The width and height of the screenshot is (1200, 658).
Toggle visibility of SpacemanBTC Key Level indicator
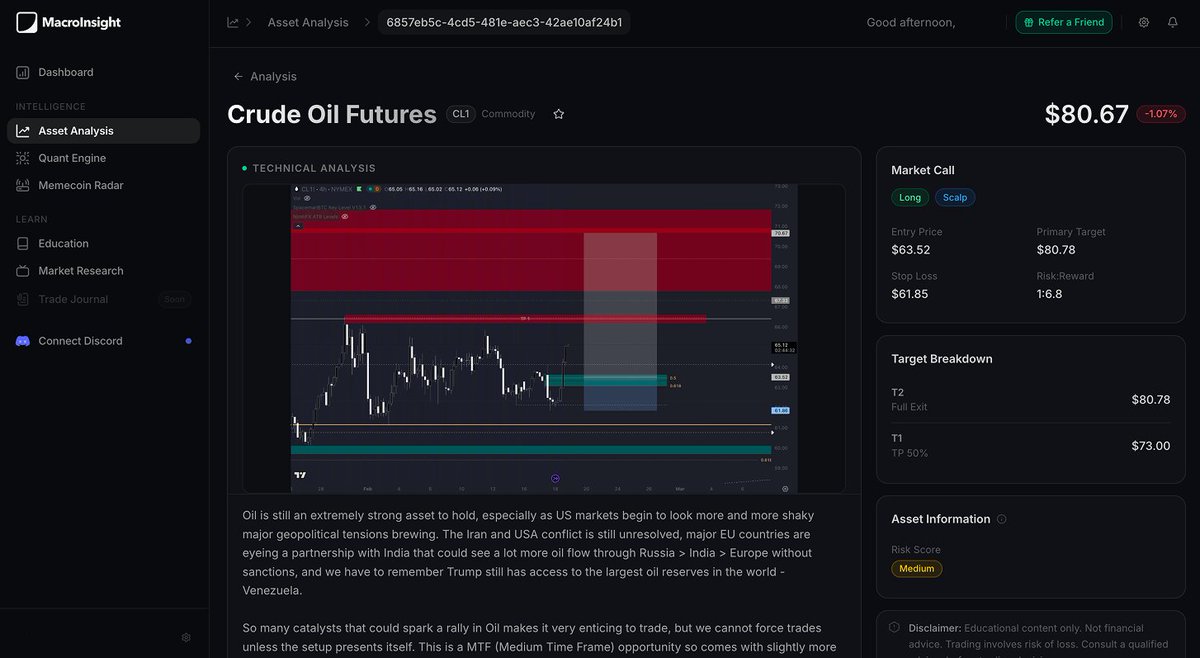click(x=372, y=208)
